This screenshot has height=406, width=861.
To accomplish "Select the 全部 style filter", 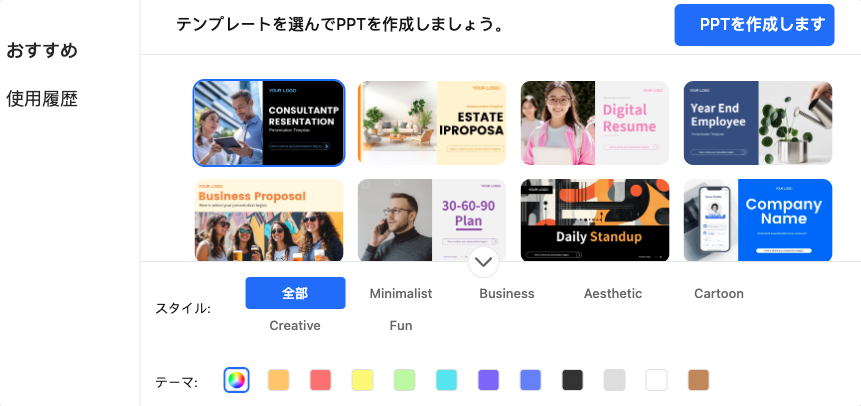I will coord(295,293).
